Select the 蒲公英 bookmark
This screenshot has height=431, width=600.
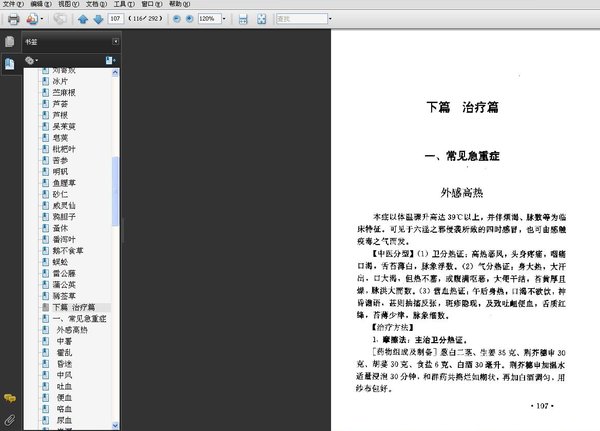point(64,284)
